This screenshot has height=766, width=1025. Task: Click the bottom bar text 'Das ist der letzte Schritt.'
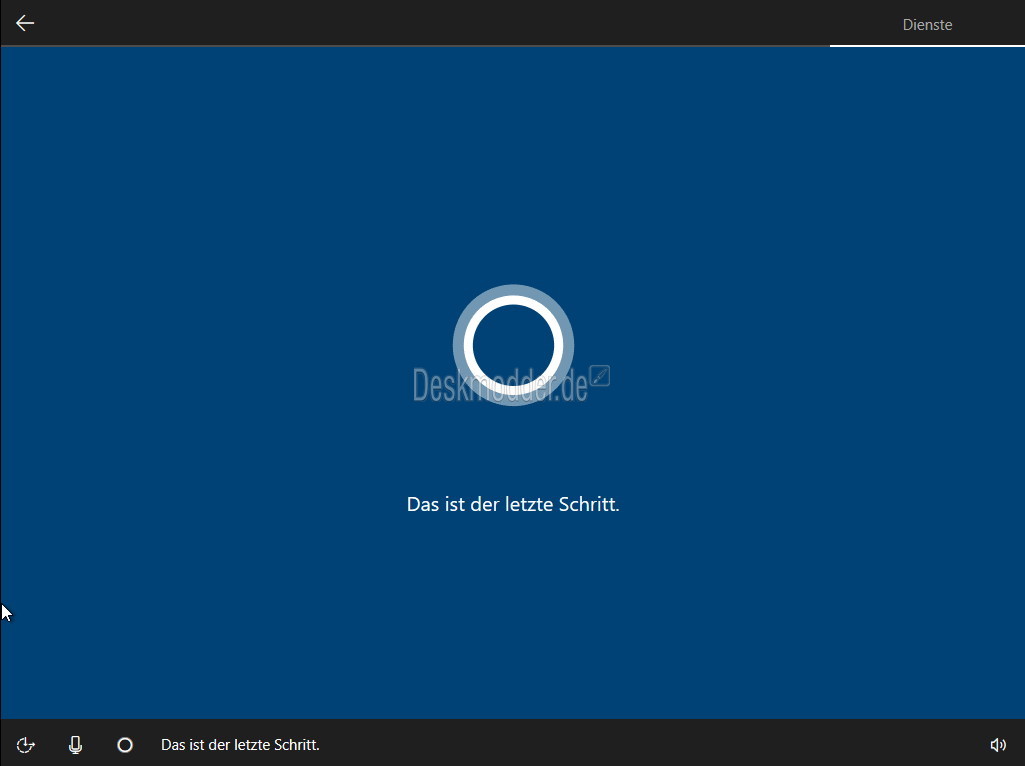click(240, 744)
